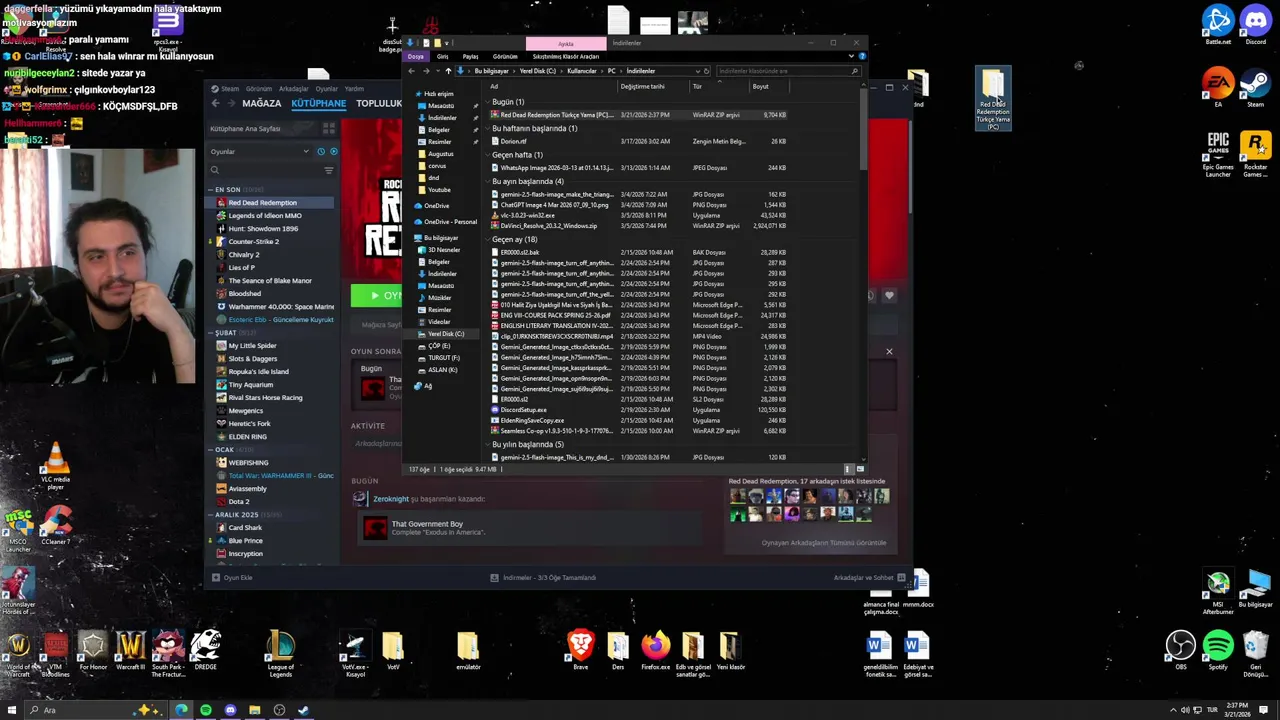Select Red Dead Redemption Türkçe Yama zip file
This screenshot has height=720, width=1280.
pyautogui.click(x=640, y=115)
